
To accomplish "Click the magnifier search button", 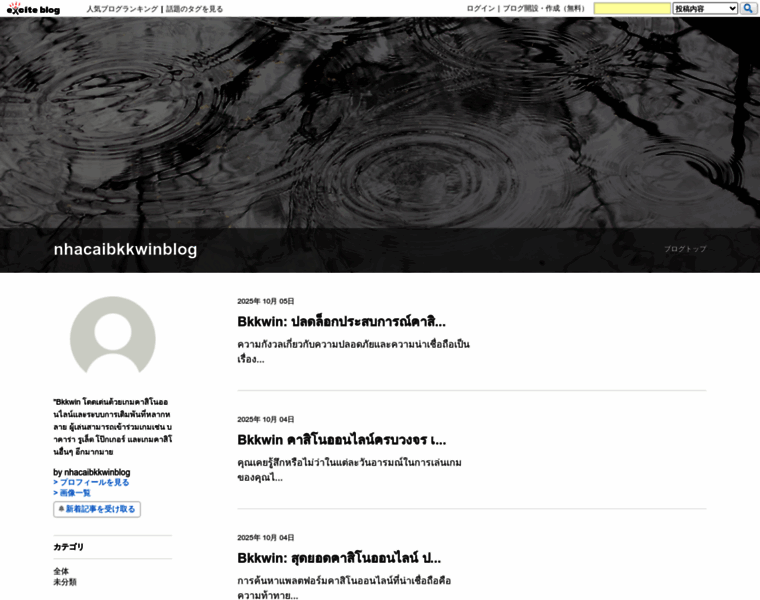I will coord(748,8).
